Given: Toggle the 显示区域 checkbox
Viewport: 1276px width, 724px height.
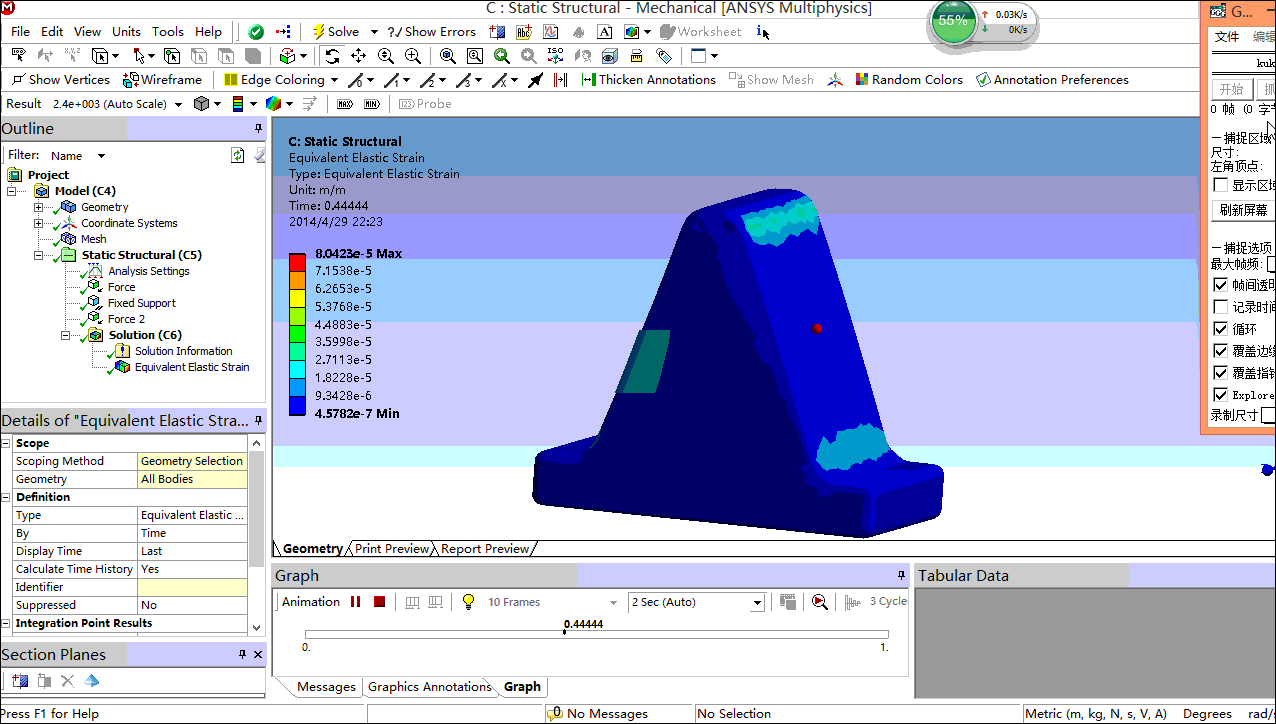Looking at the screenshot, I should click(x=1220, y=185).
